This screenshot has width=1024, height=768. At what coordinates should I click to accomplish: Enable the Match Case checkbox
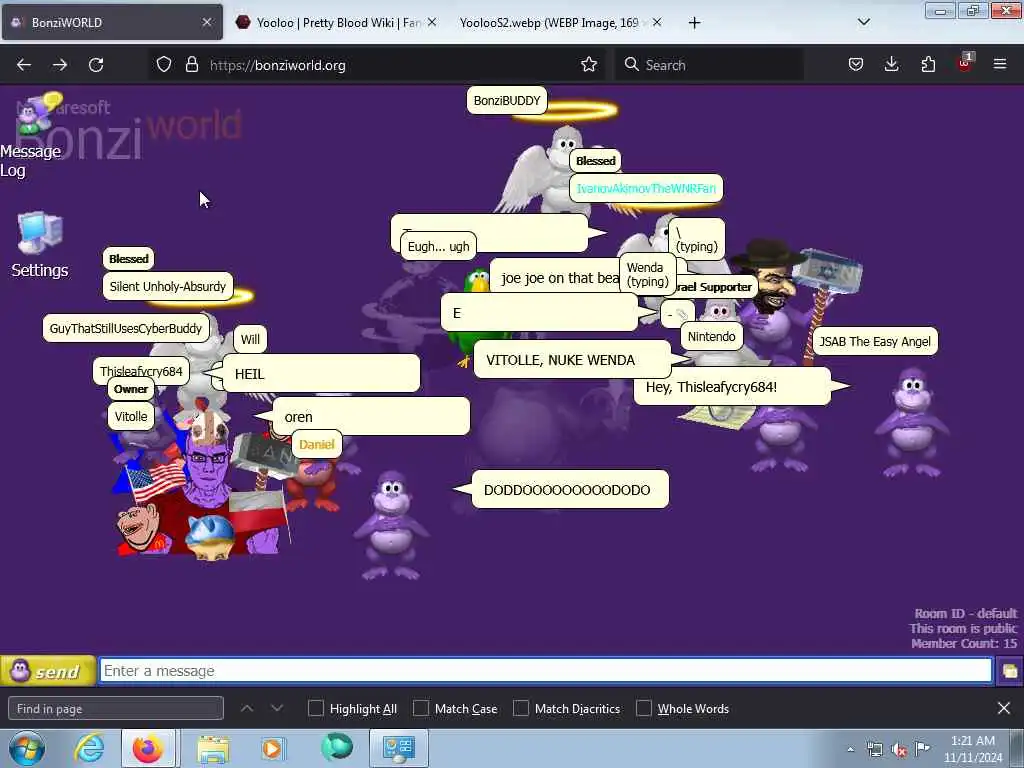421,709
